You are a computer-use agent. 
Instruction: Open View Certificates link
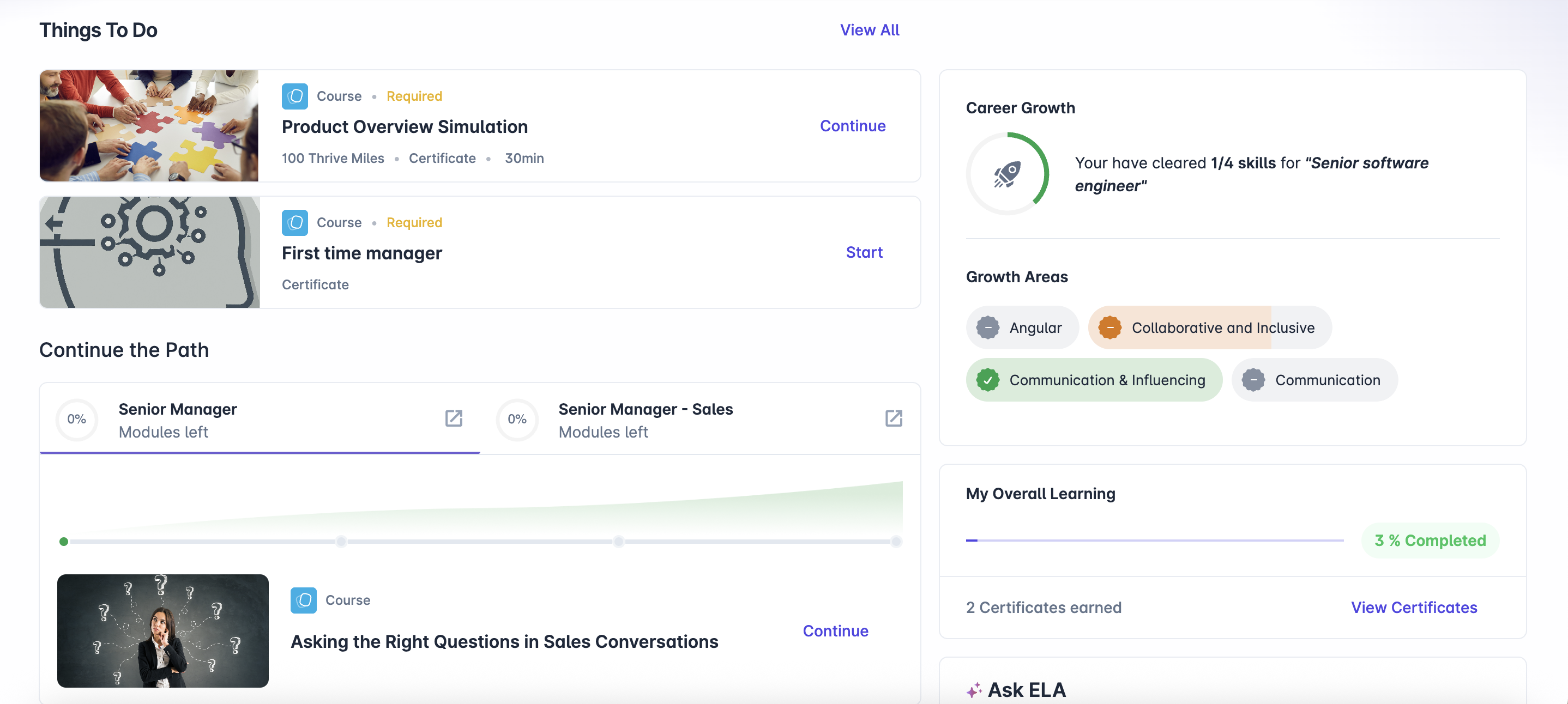(x=1413, y=607)
